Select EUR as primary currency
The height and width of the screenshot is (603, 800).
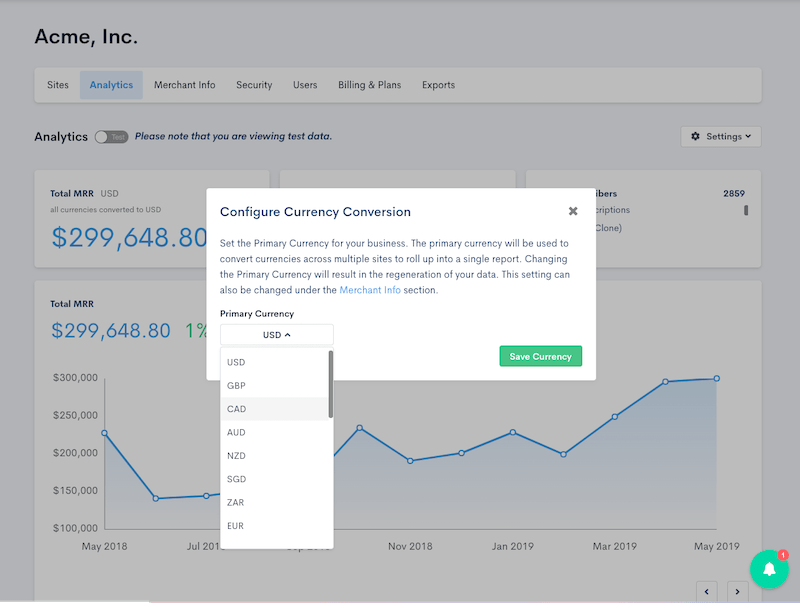coord(236,526)
